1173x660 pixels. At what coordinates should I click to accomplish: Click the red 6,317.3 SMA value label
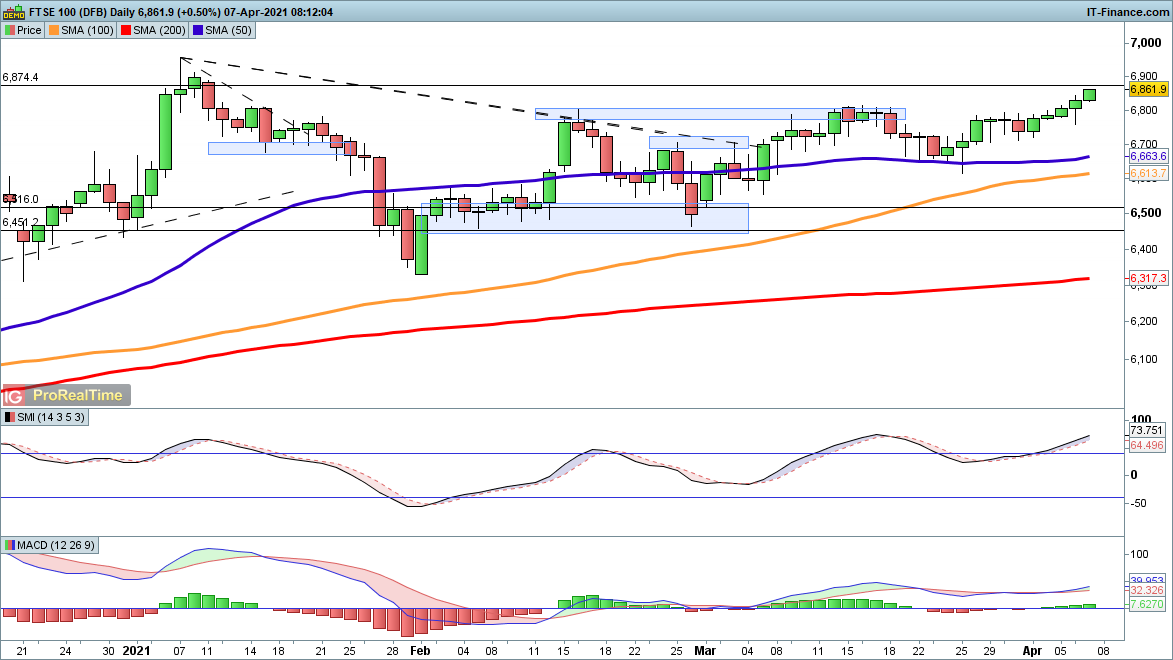click(x=1149, y=278)
